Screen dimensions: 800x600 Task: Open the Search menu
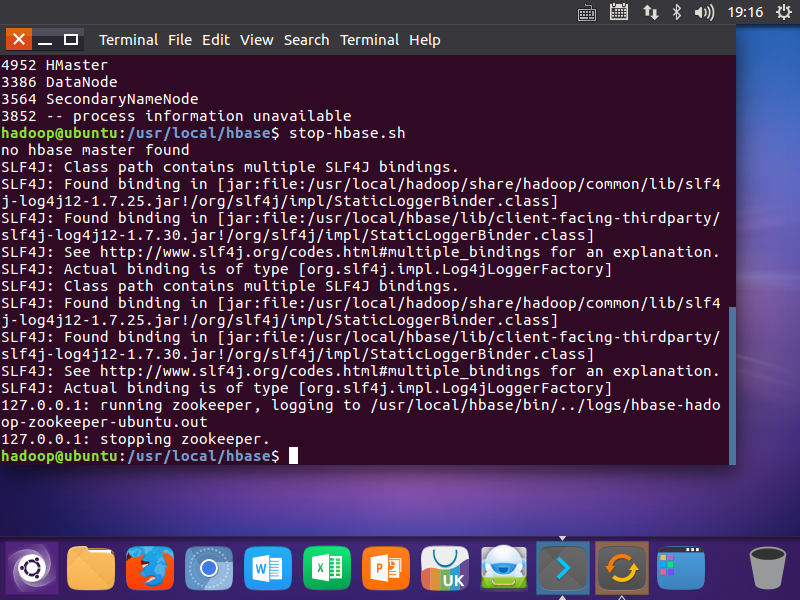[x=307, y=40]
